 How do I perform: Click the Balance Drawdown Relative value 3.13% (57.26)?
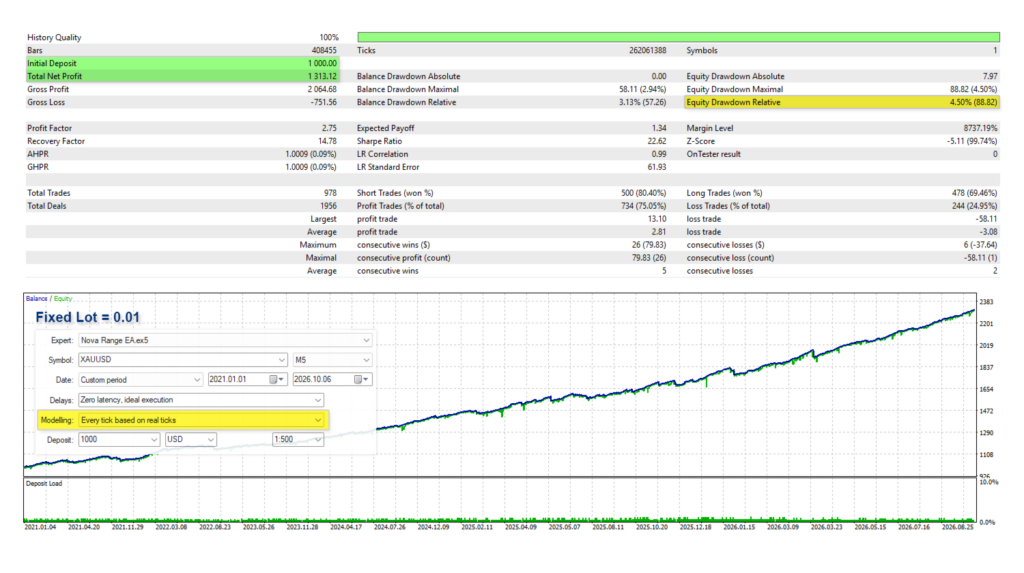pos(643,103)
